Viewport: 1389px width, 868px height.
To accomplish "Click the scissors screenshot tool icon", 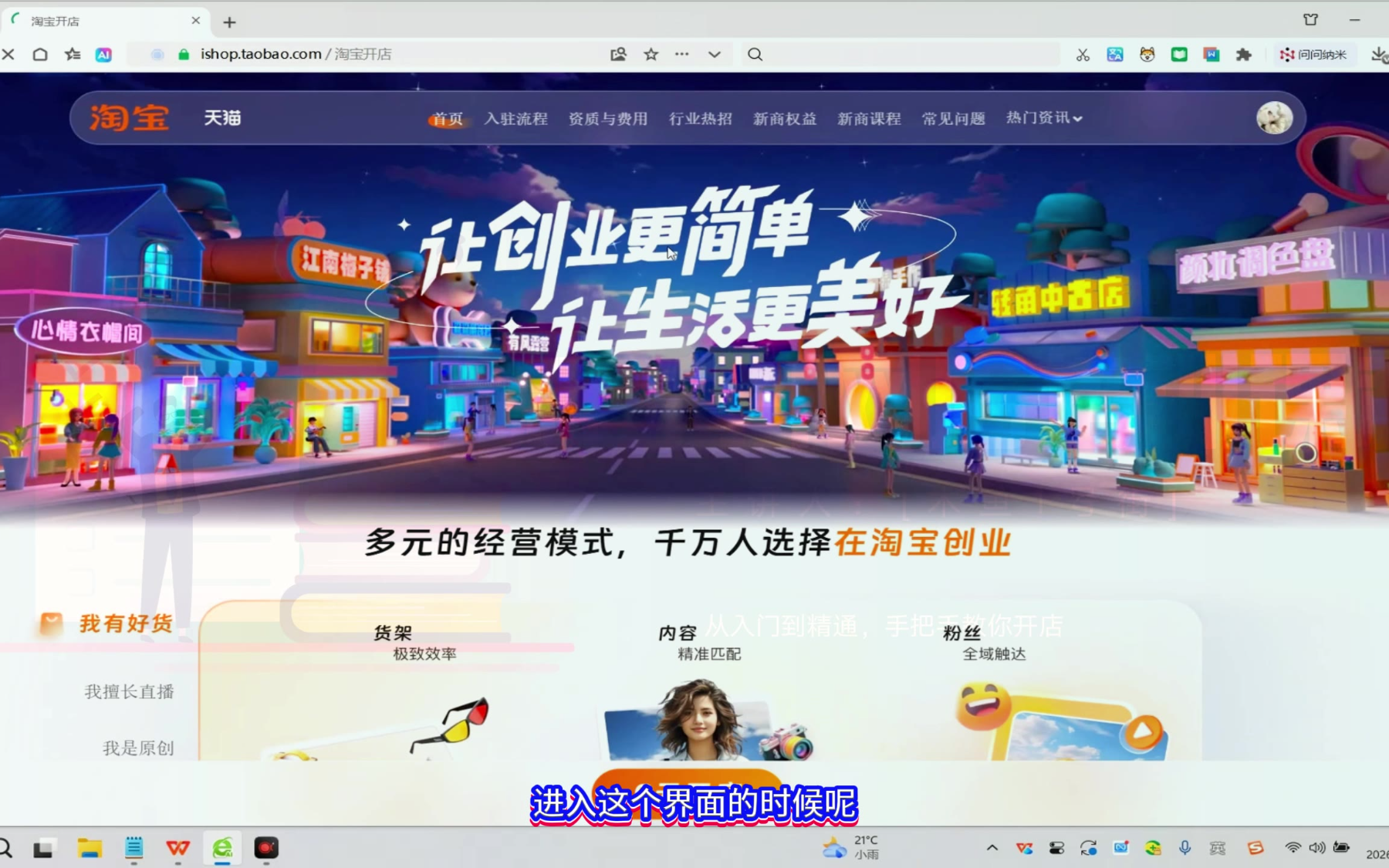I will click(1083, 55).
